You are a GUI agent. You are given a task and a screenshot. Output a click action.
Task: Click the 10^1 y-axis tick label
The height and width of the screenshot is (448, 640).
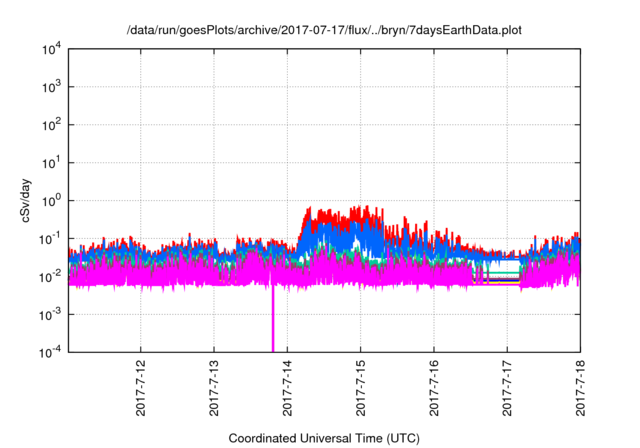click(51, 163)
